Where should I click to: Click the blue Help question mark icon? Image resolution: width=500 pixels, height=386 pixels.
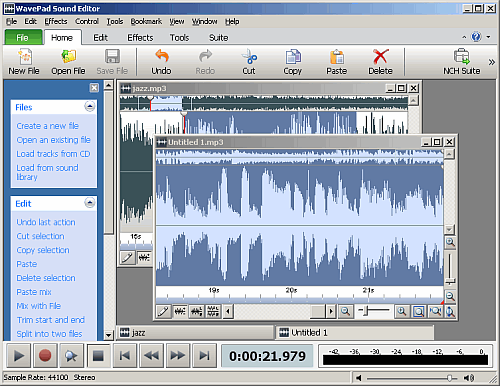tap(477, 37)
